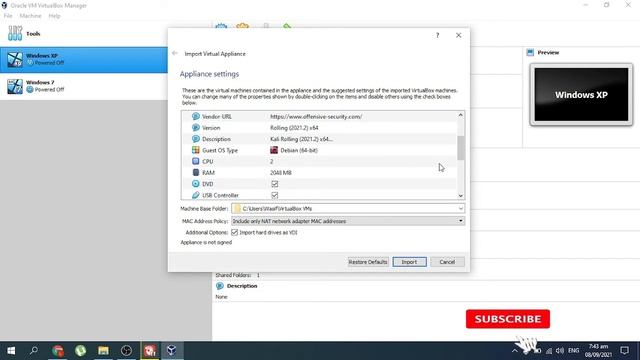Open the Help menu
The width and height of the screenshot is (640, 360).
(x=54, y=16)
